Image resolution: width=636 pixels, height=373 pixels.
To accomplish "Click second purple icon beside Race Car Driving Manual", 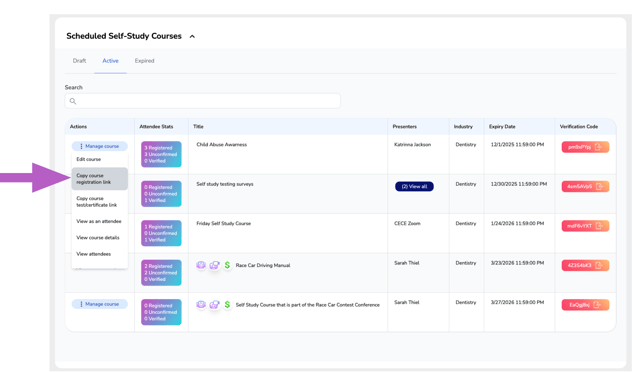I will 214,266.
